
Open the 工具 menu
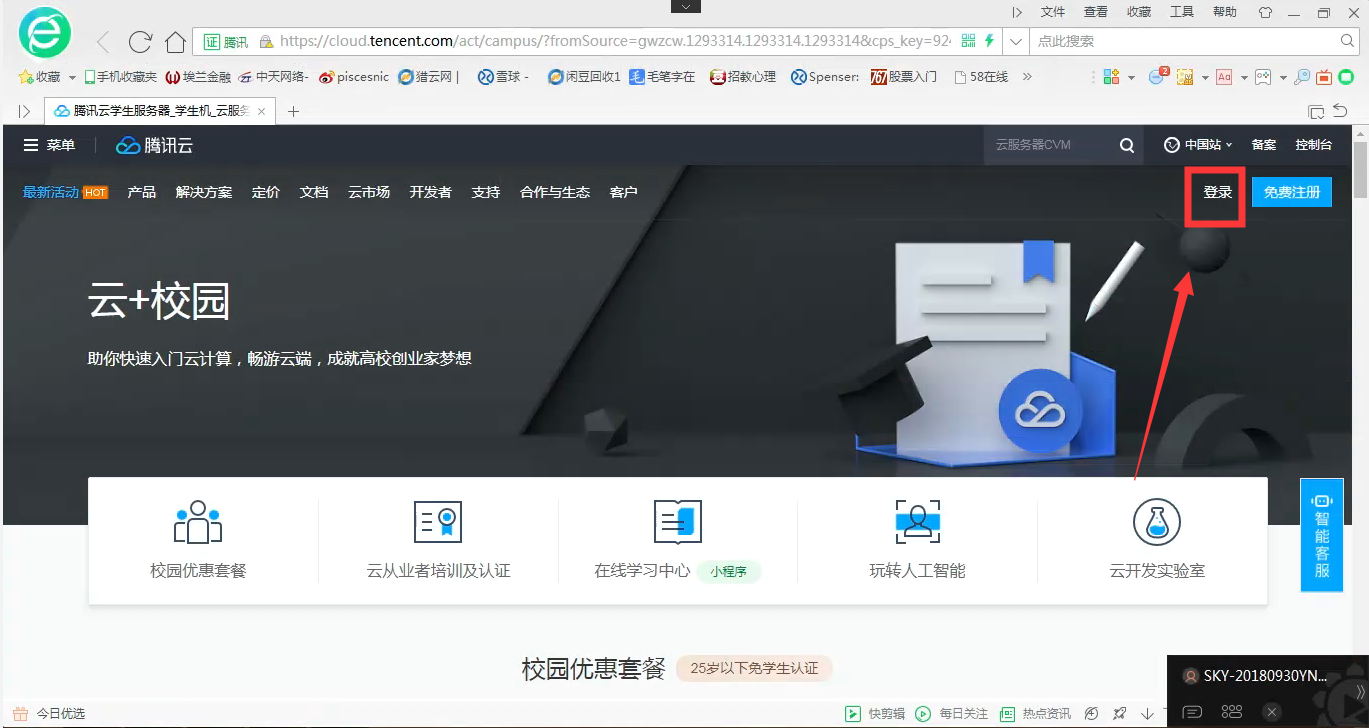pyautogui.click(x=1182, y=12)
